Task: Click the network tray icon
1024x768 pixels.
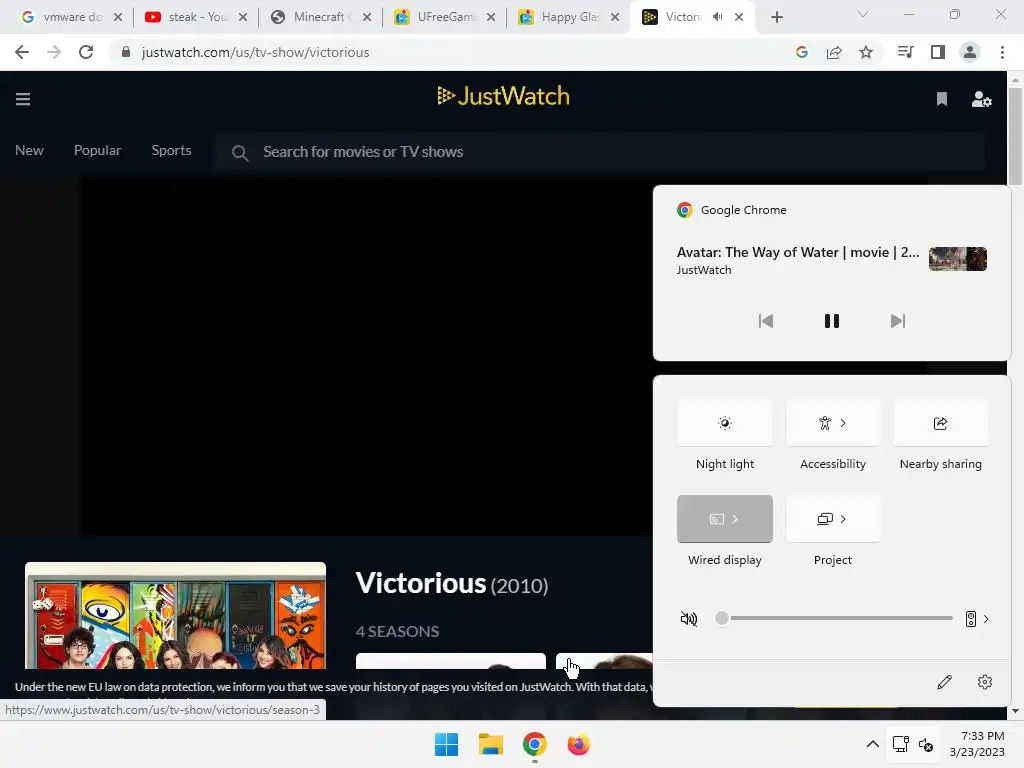Action: coord(901,744)
